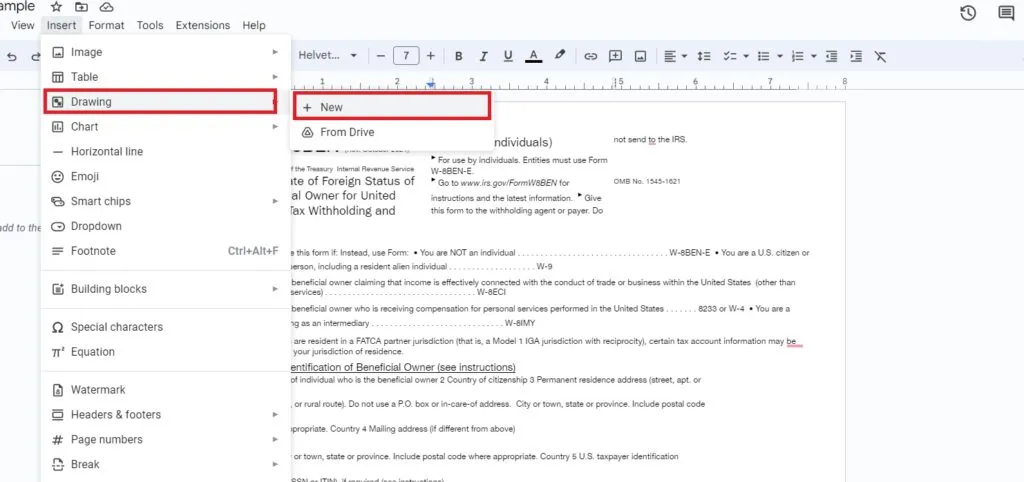Open the text color picker
1024x482 pixels.
click(x=534, y=56)
